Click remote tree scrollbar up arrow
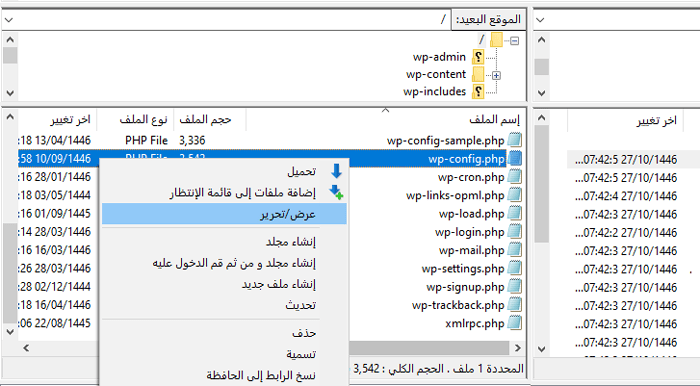The image size is (700, 386). pyautogui.click(x=10, y=40)
